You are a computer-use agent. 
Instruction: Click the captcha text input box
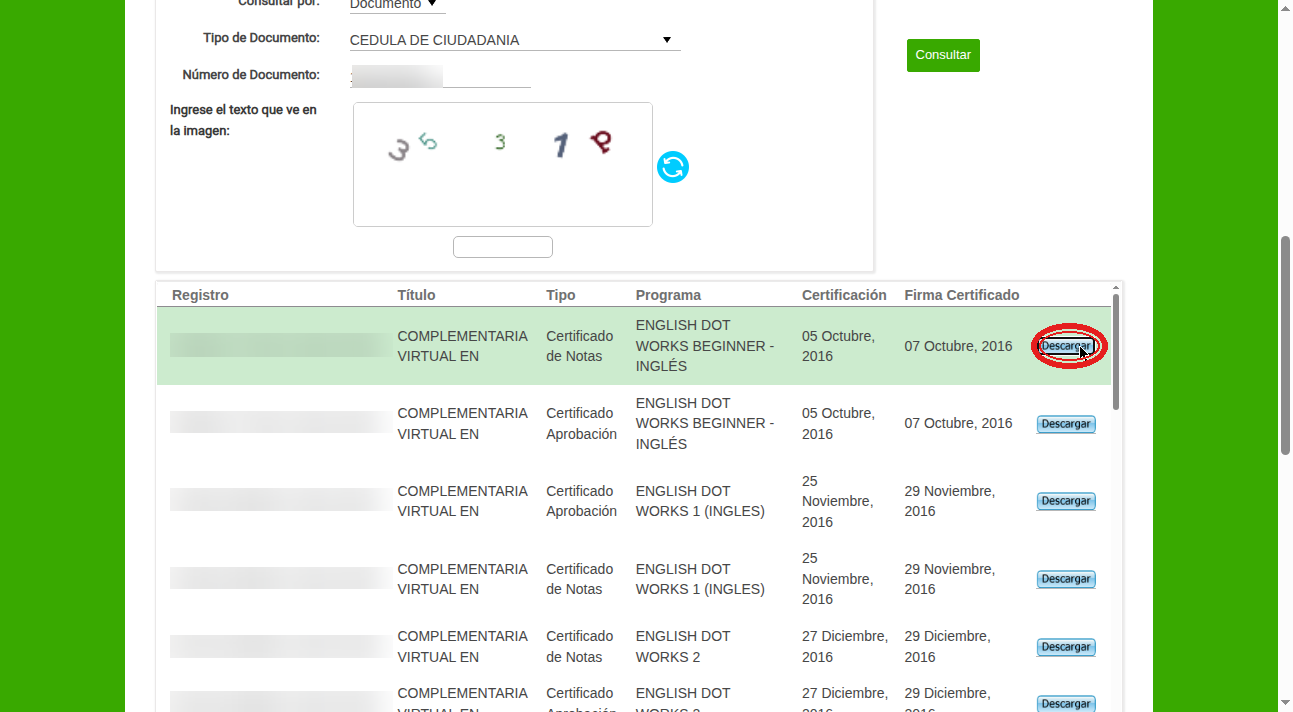point(503,247)
